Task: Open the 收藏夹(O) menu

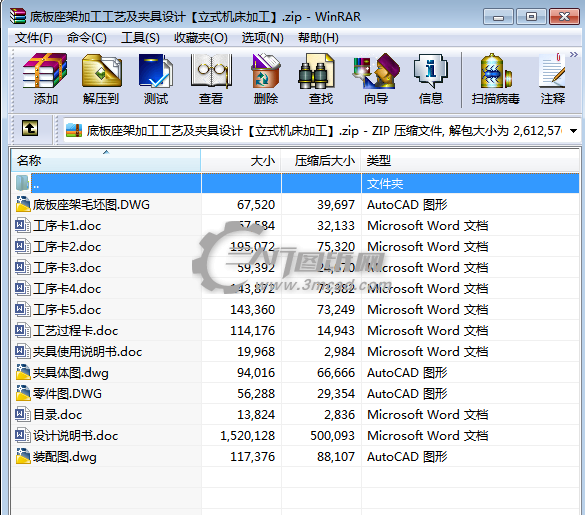Action: pos(201,38)
